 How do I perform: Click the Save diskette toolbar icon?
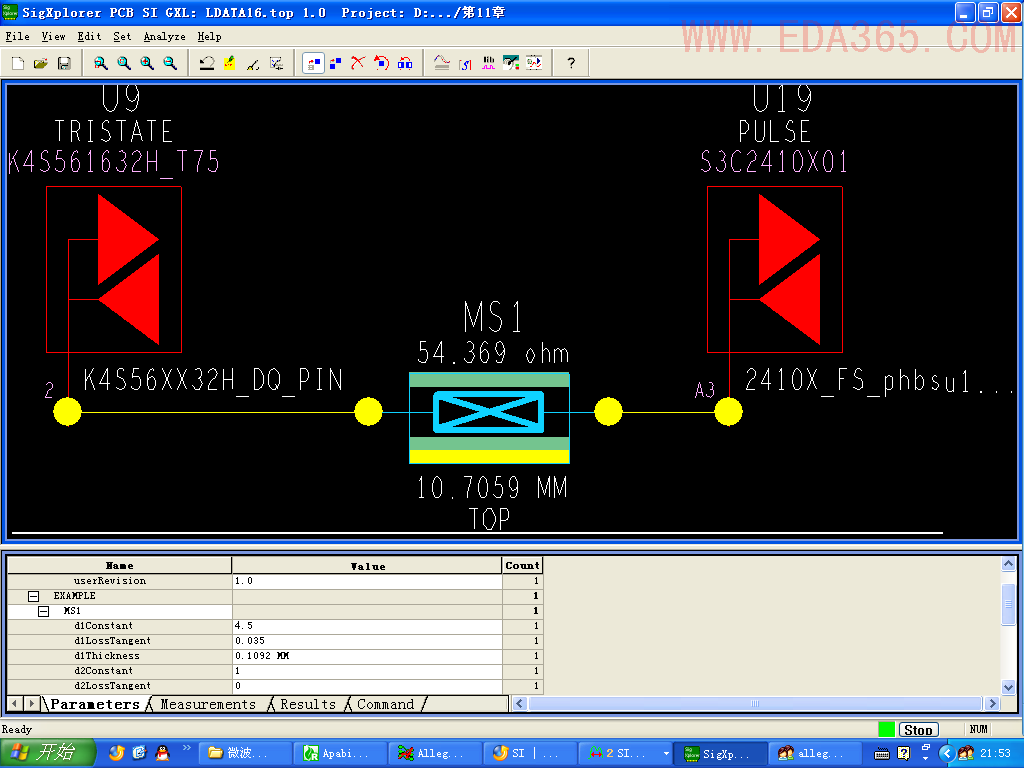[x=64, y=63]
